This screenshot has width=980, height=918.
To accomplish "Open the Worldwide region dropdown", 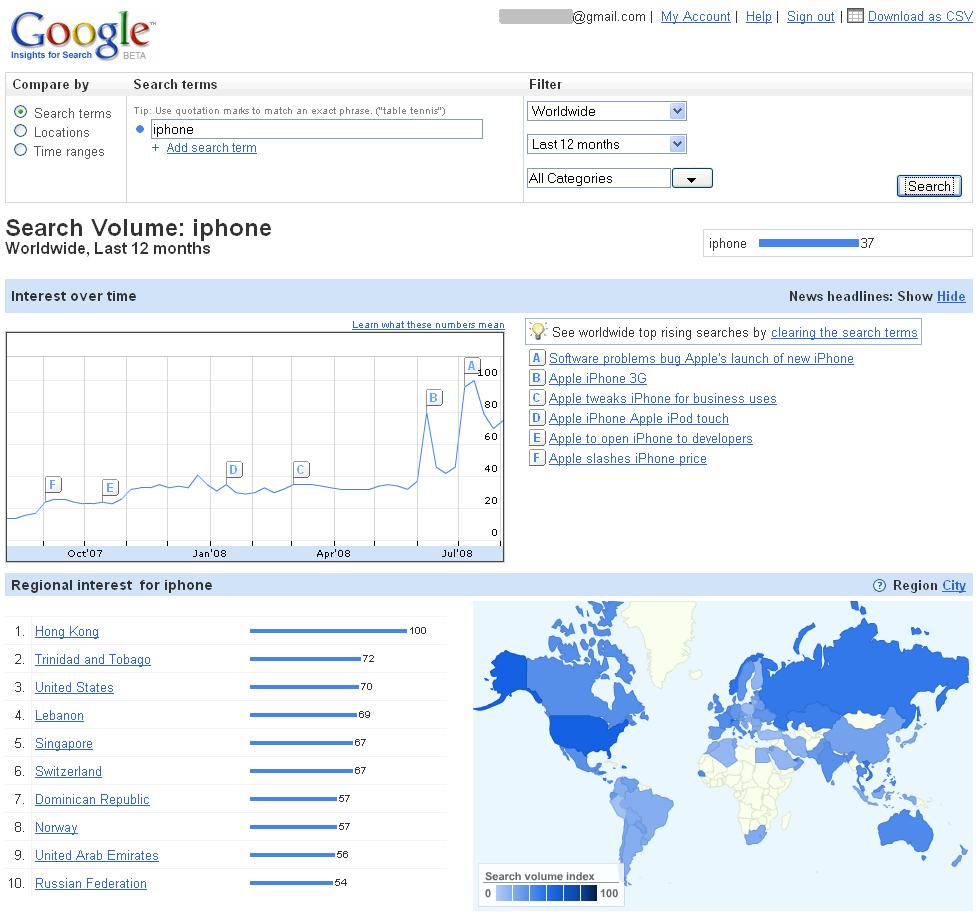I will point(606,111).
